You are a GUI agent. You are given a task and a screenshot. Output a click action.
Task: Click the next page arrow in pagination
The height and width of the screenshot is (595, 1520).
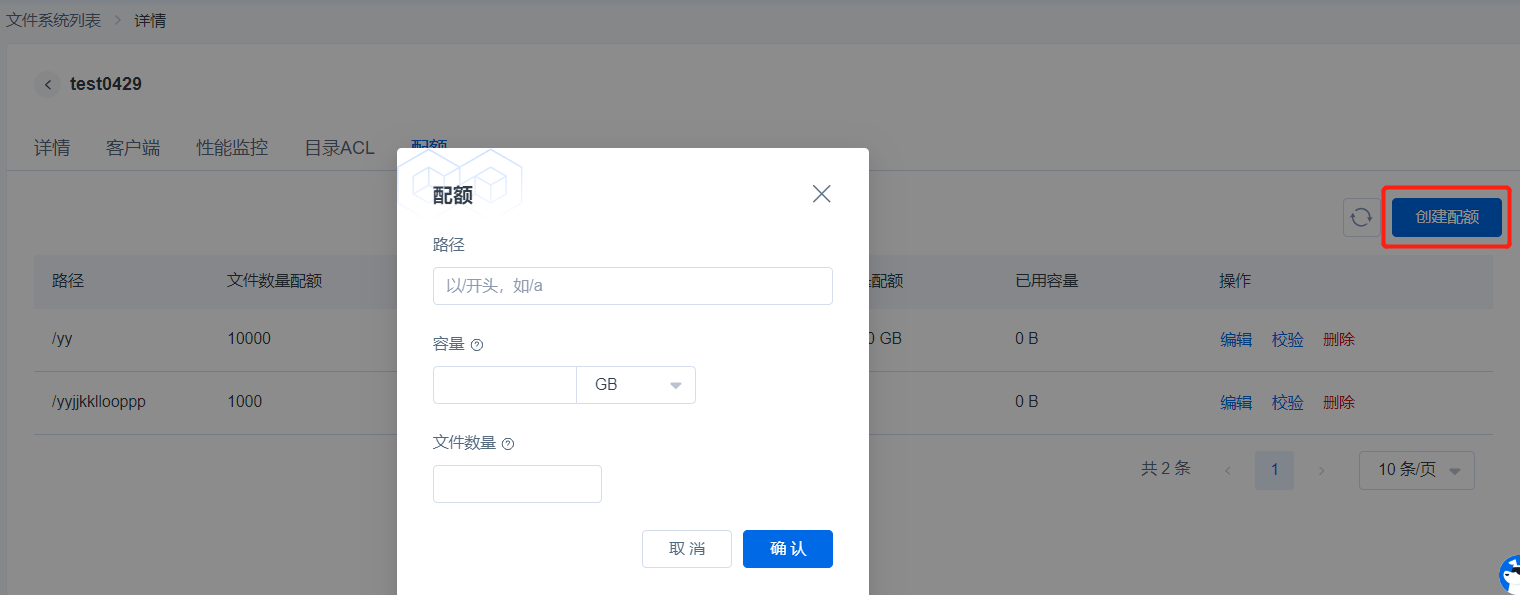coord(1321,470)
